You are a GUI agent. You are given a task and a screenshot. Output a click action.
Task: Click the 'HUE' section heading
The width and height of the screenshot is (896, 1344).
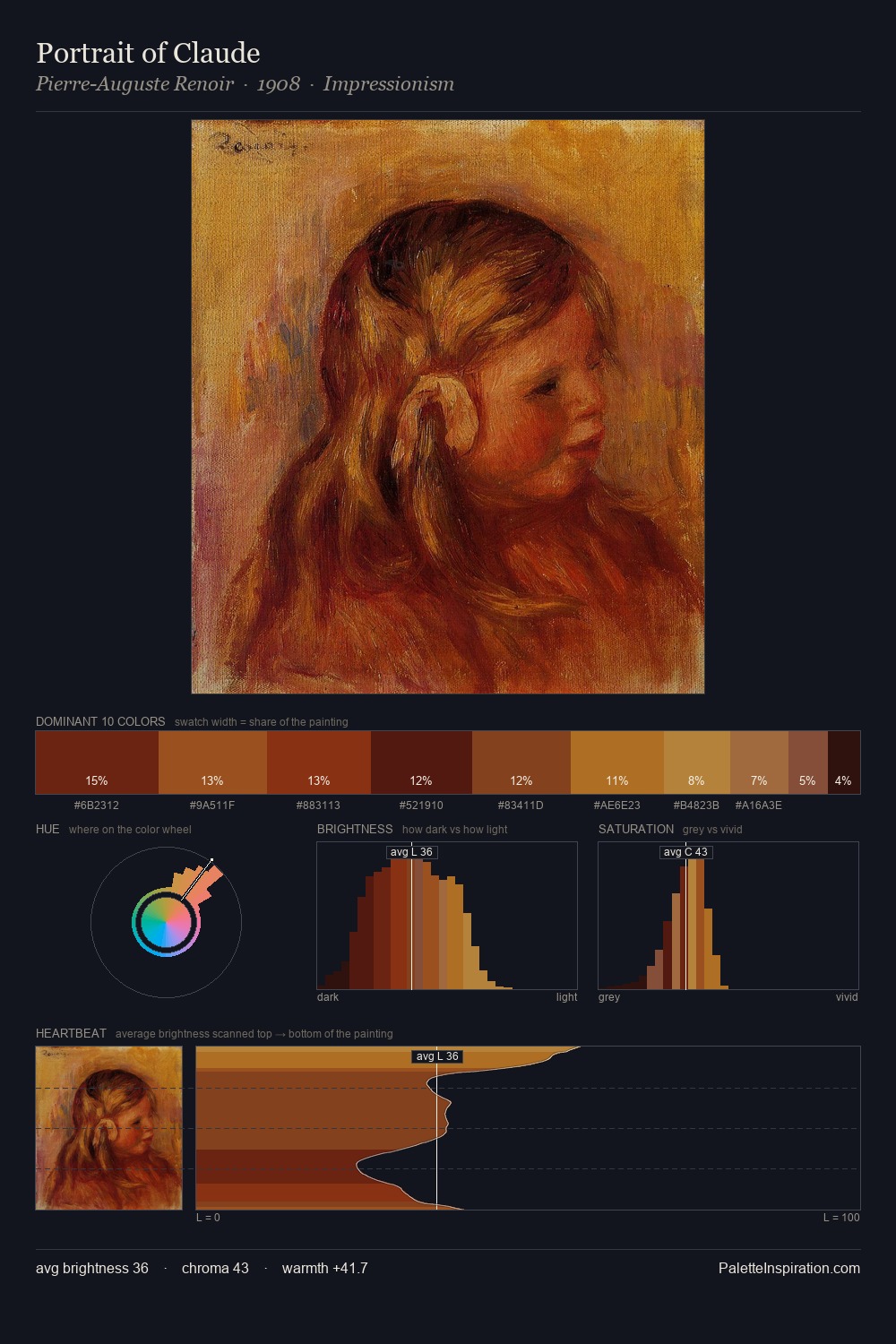click(47, 829)
